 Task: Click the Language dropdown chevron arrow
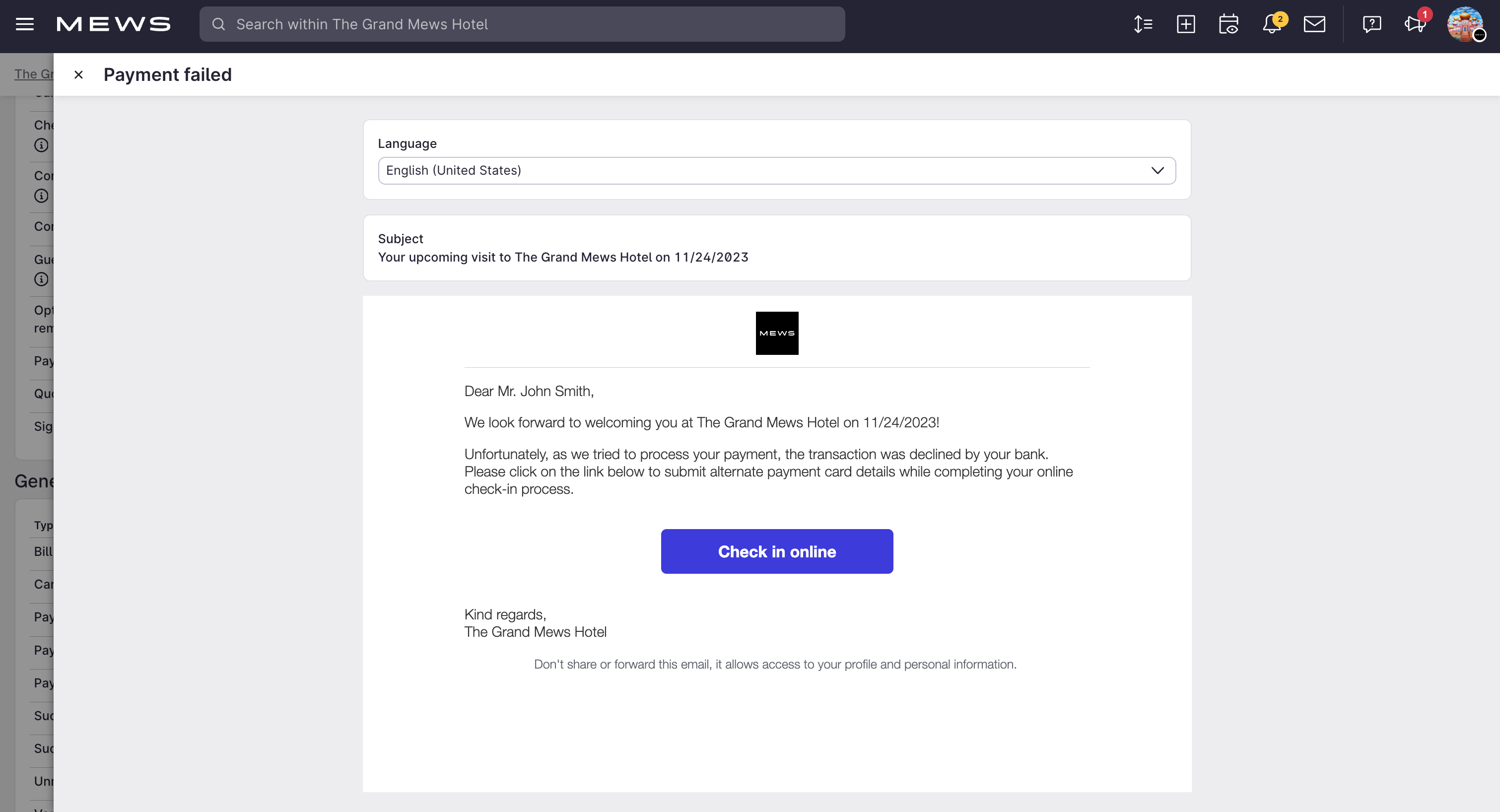(x=1157, y=171)
